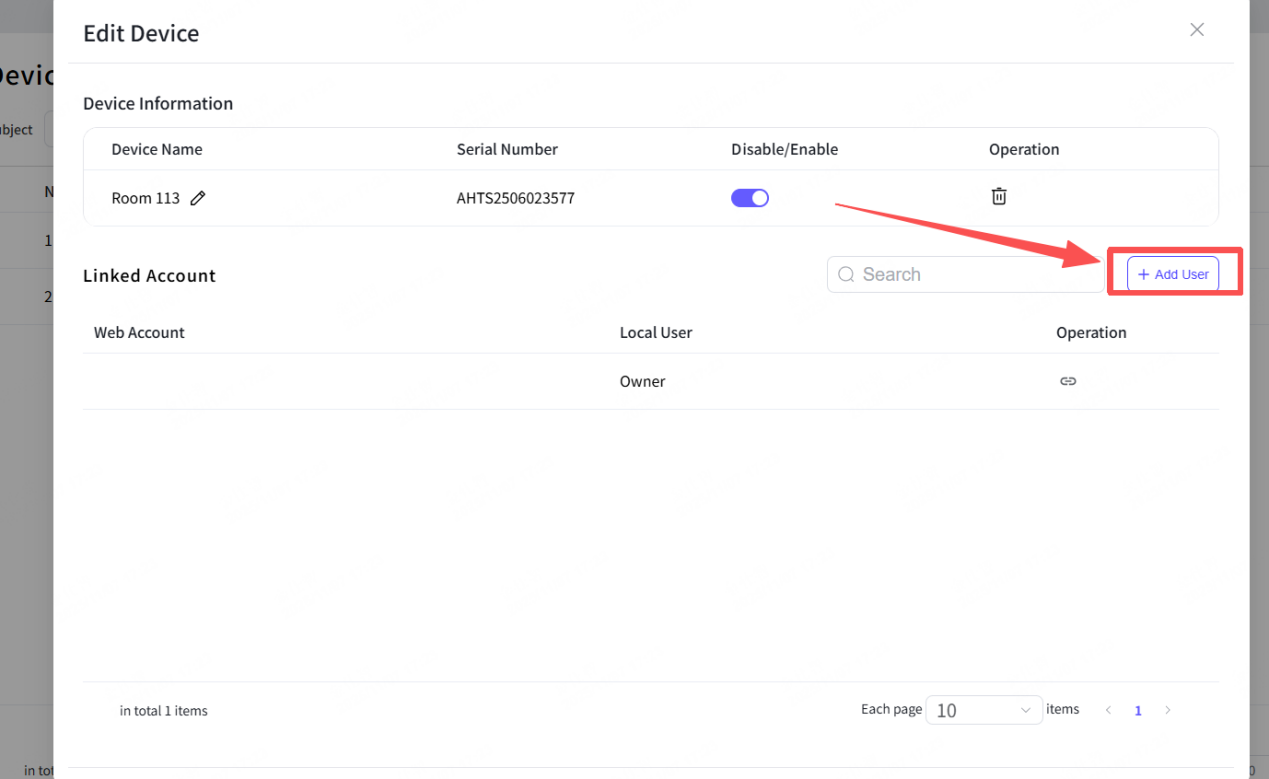1269x779 pixels.
Task: Delete the device with the trash icon
Action: 998,197
